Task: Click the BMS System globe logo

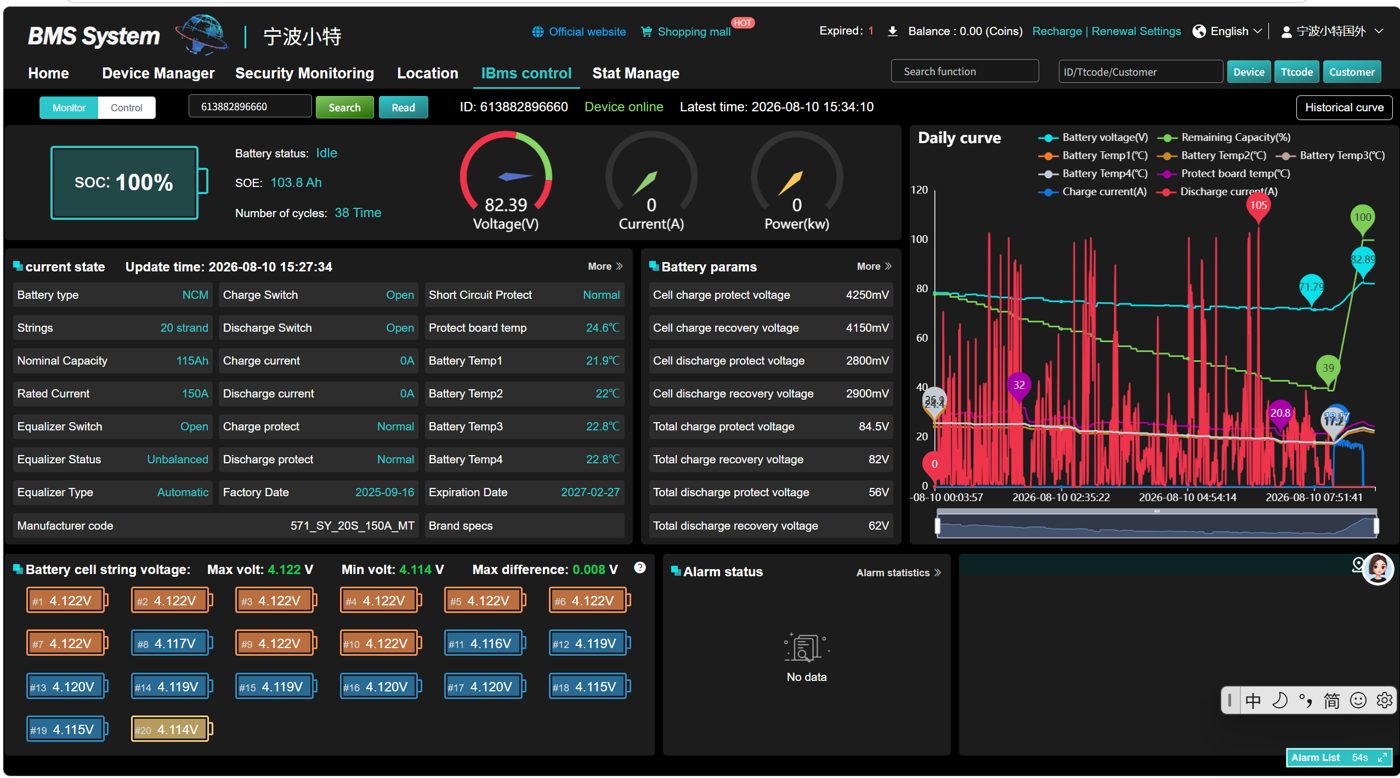Action: pos(201,34)
